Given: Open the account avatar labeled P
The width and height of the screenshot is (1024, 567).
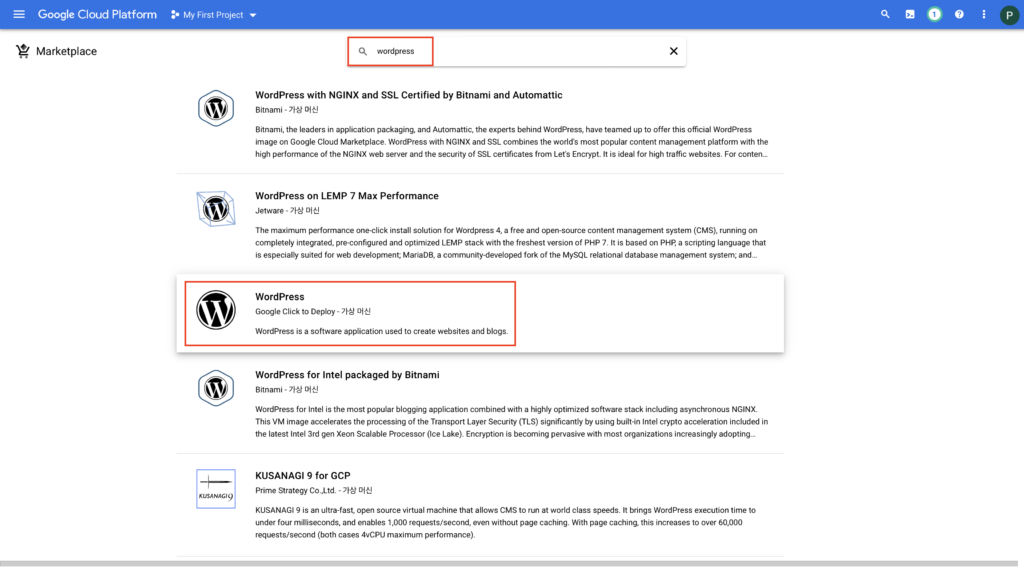Looking at the screenshot, I should pyautogui.click(x=1009, y=15).
